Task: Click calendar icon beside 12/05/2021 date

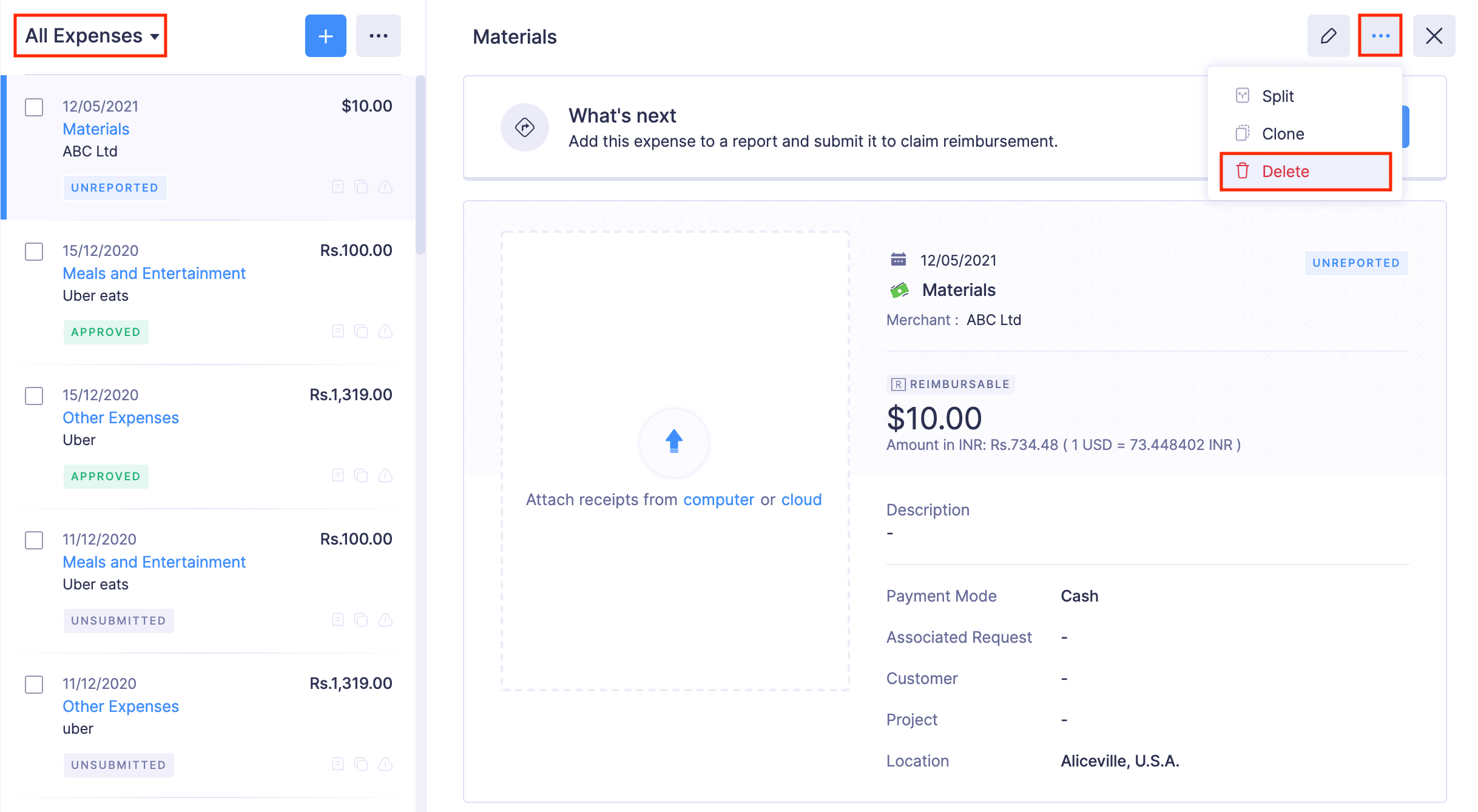Action: (x=898, y=260)
